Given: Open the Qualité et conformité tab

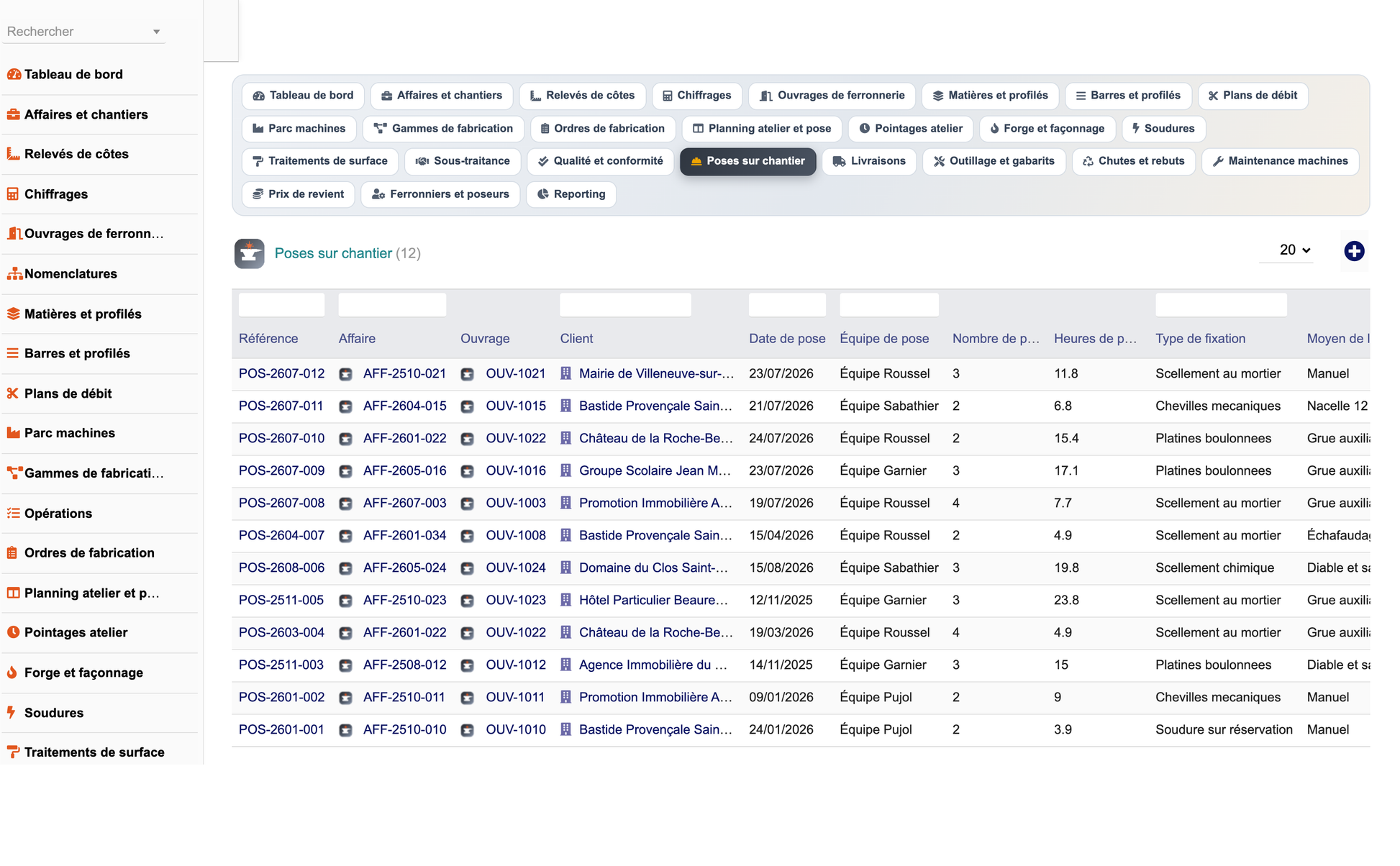Looking at the screenshot, I should (x=601, y=161).
